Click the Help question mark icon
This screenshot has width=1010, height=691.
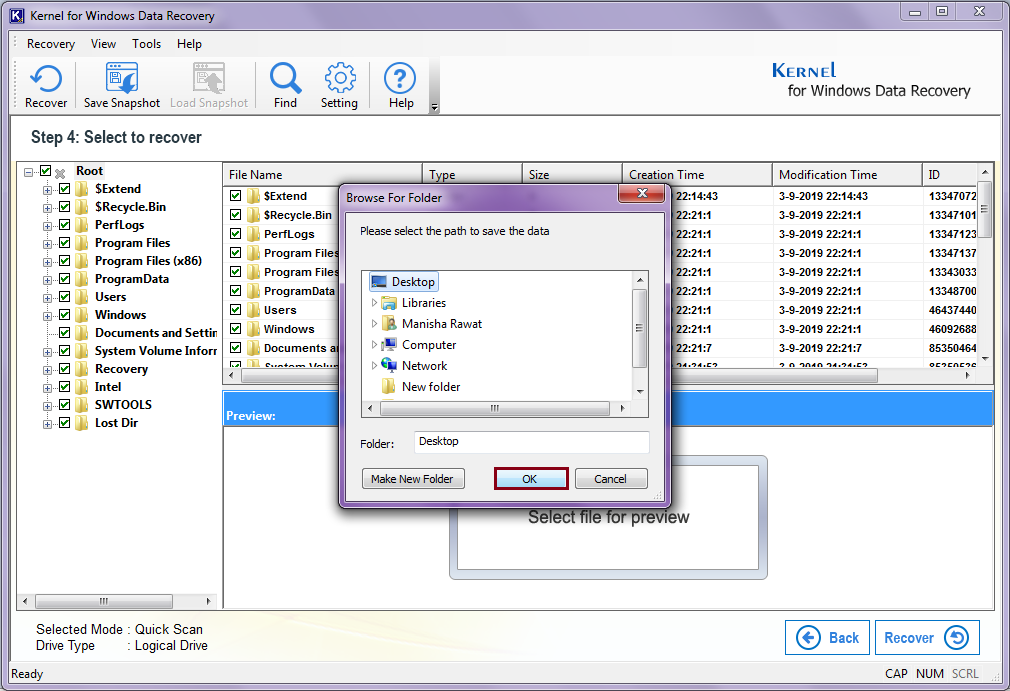tap(400, 79)
